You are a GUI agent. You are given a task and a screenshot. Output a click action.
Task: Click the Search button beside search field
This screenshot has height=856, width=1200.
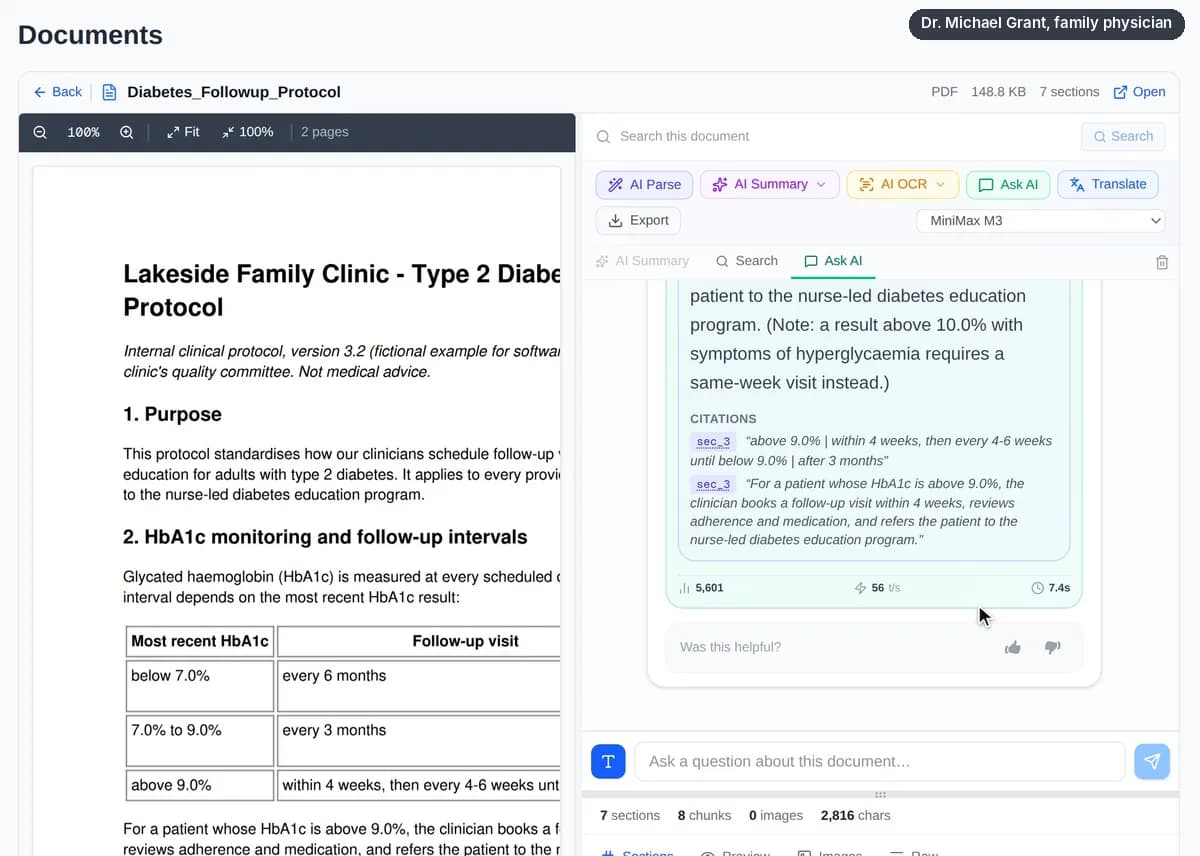point(1123,136)
